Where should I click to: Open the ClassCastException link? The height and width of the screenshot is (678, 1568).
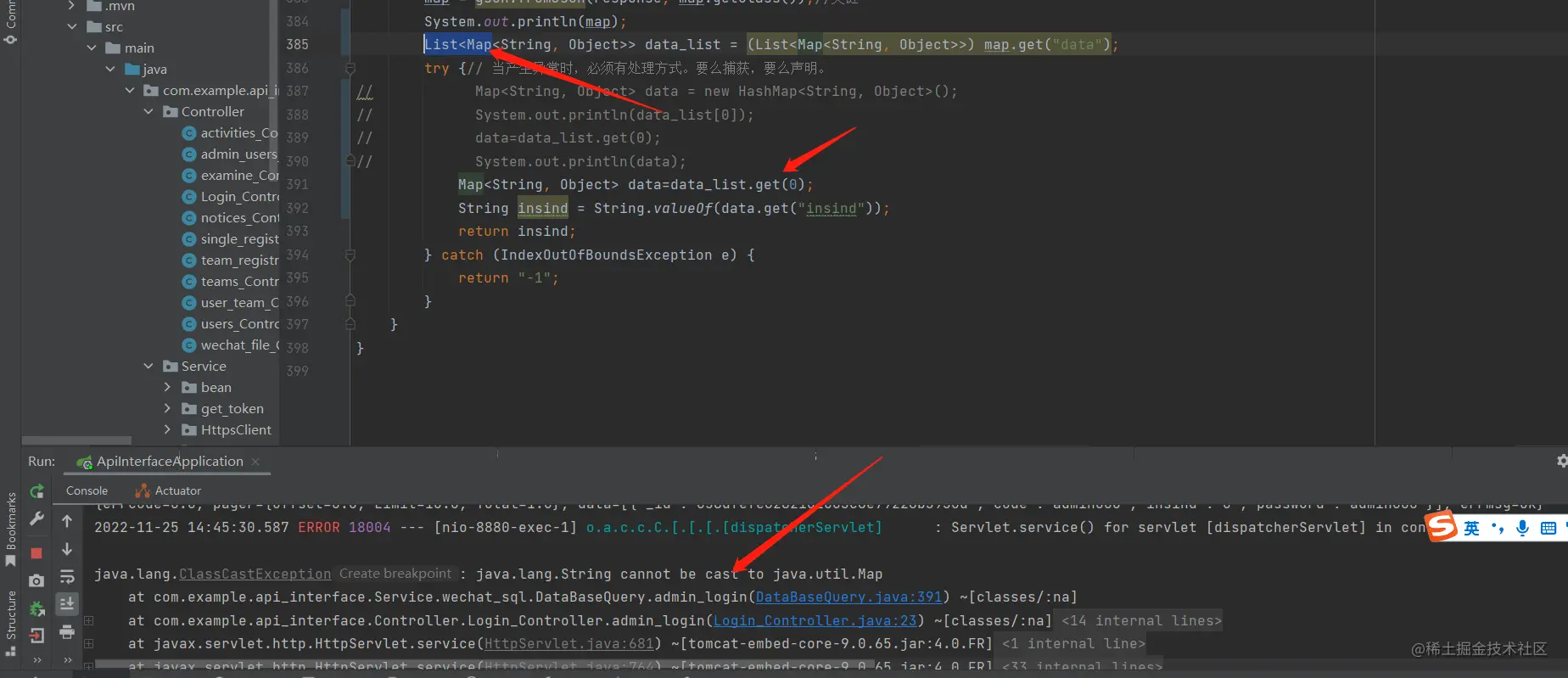[x=255, y=574]
